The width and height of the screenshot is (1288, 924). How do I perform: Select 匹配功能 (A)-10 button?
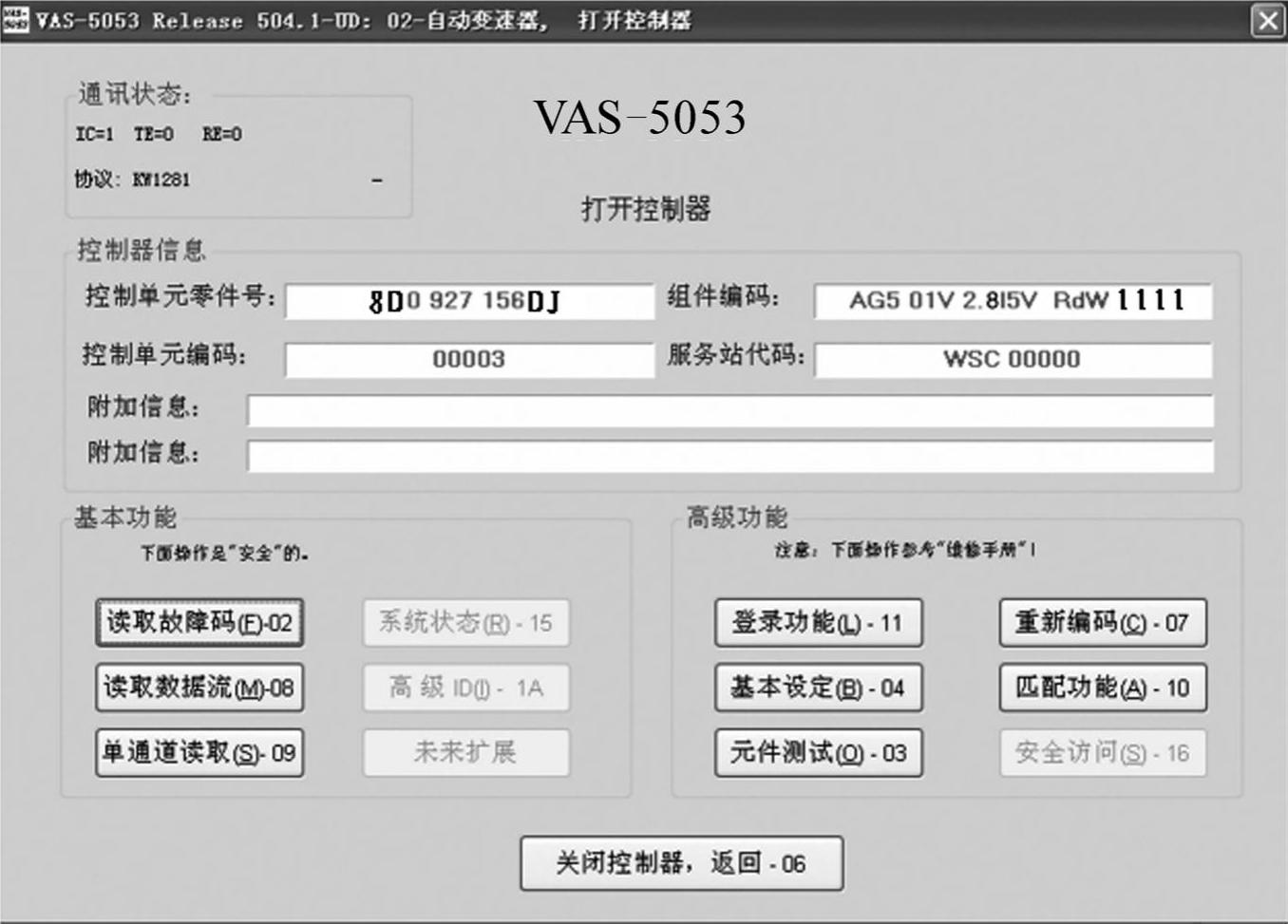pos(1102,688)
